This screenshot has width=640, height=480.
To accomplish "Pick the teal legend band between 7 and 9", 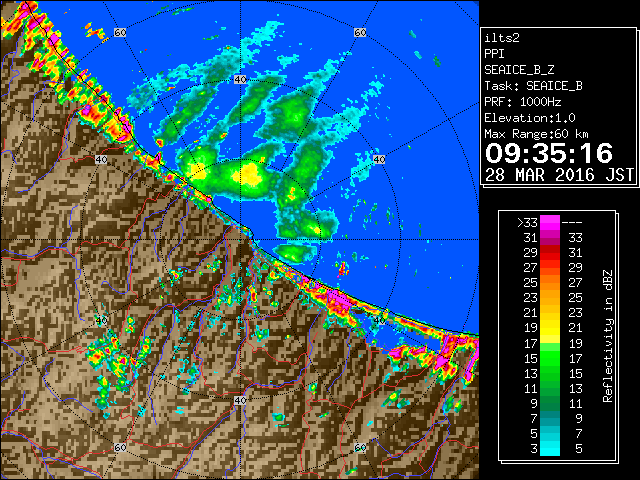I will [550, 418].
